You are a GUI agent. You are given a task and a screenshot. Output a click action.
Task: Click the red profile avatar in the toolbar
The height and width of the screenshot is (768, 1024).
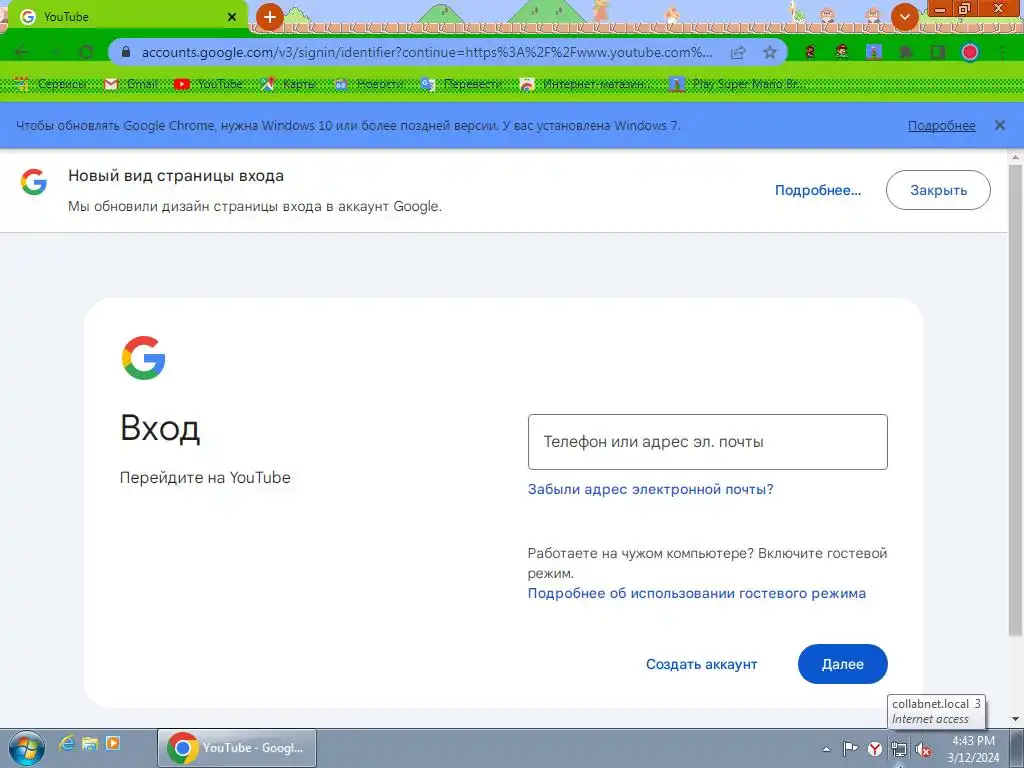click(x=970, y=52)
